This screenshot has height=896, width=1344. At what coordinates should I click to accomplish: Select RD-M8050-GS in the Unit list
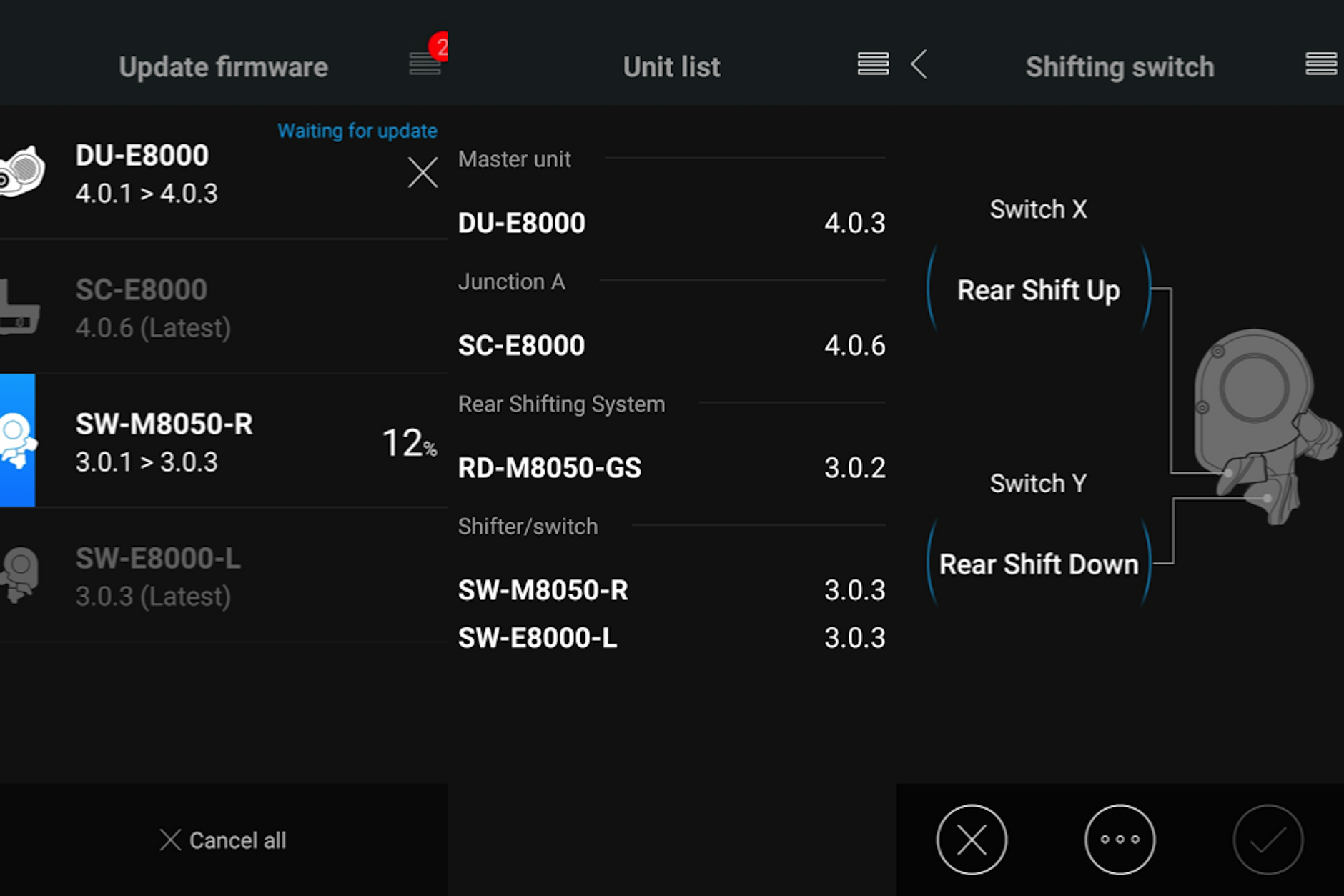tap(672, 468)
